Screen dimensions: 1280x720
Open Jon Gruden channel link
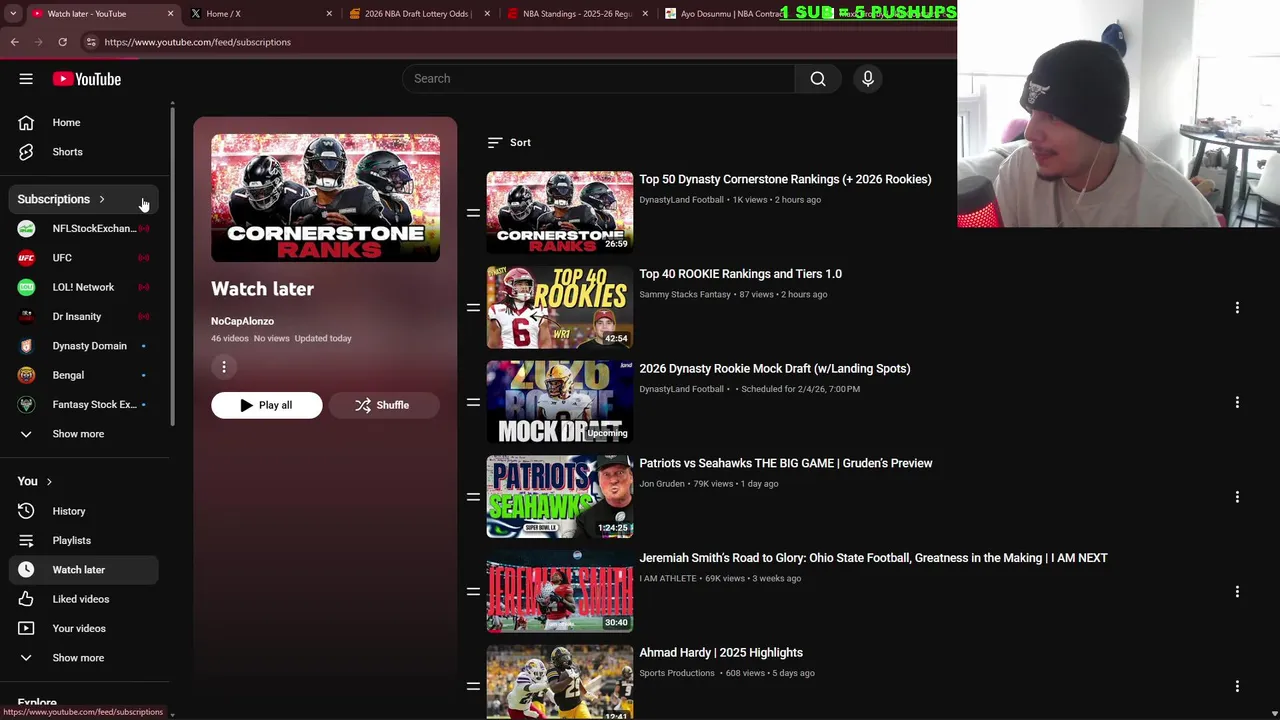coord(662,484)
